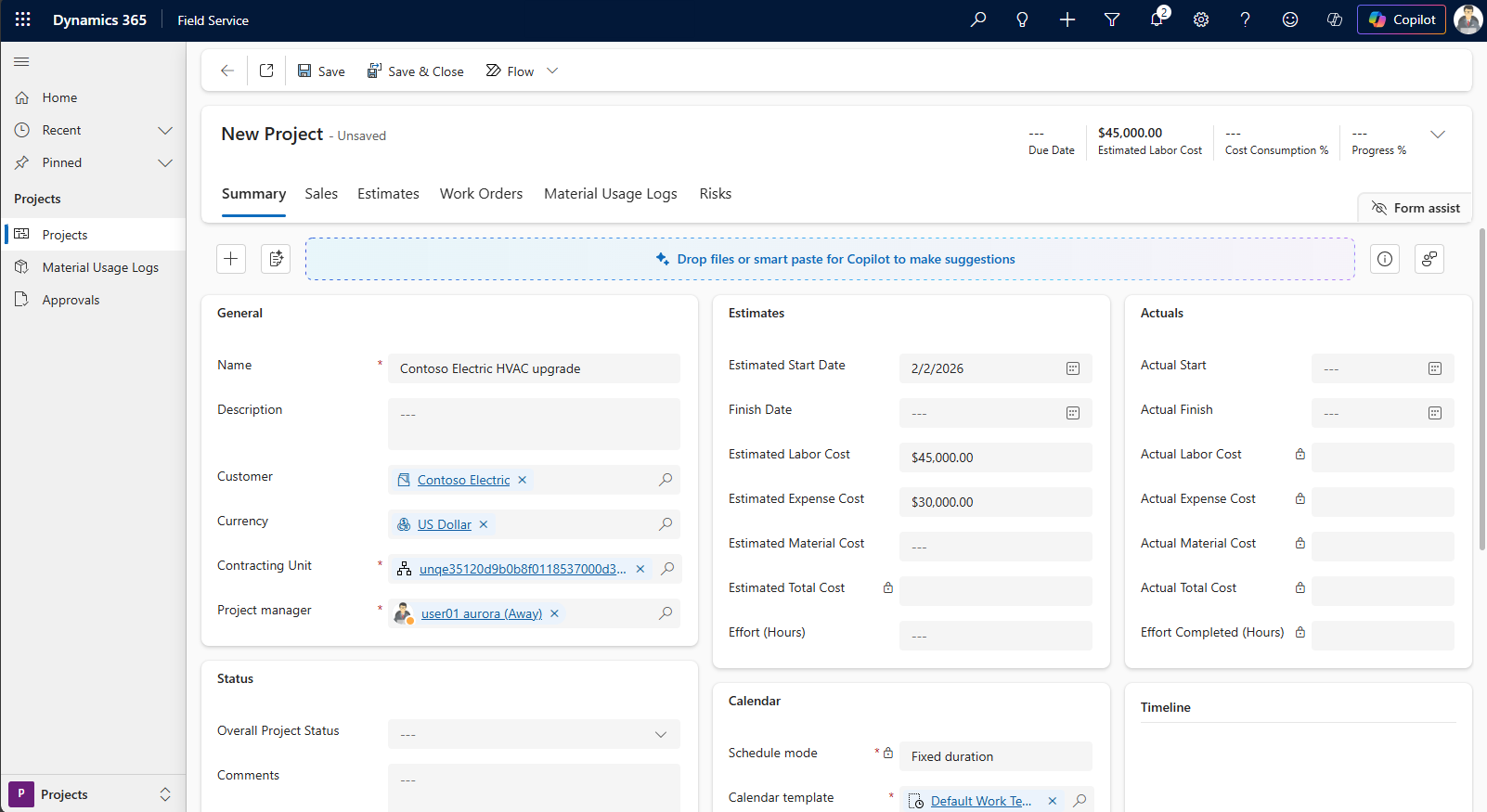Open the help question mark
This screenshot has height=812, width=1487.
coord(1246,19)
